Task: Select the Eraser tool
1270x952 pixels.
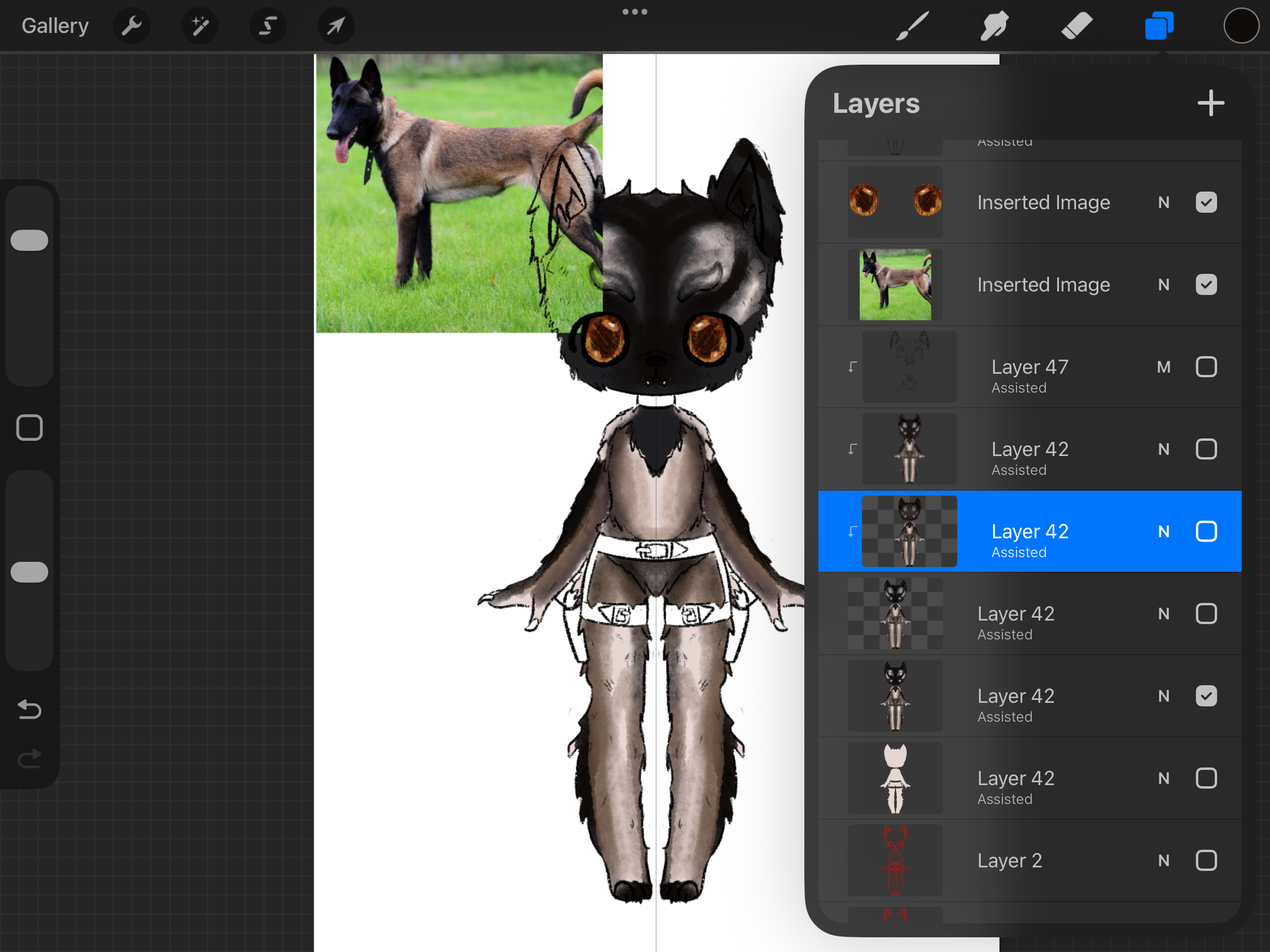Action: 1077,26
